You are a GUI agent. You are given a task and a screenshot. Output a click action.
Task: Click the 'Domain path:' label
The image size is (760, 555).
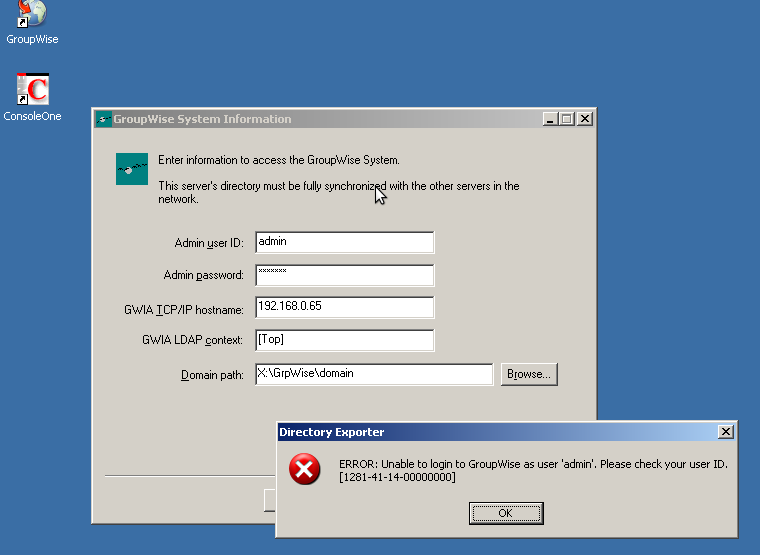pos(212,375)
